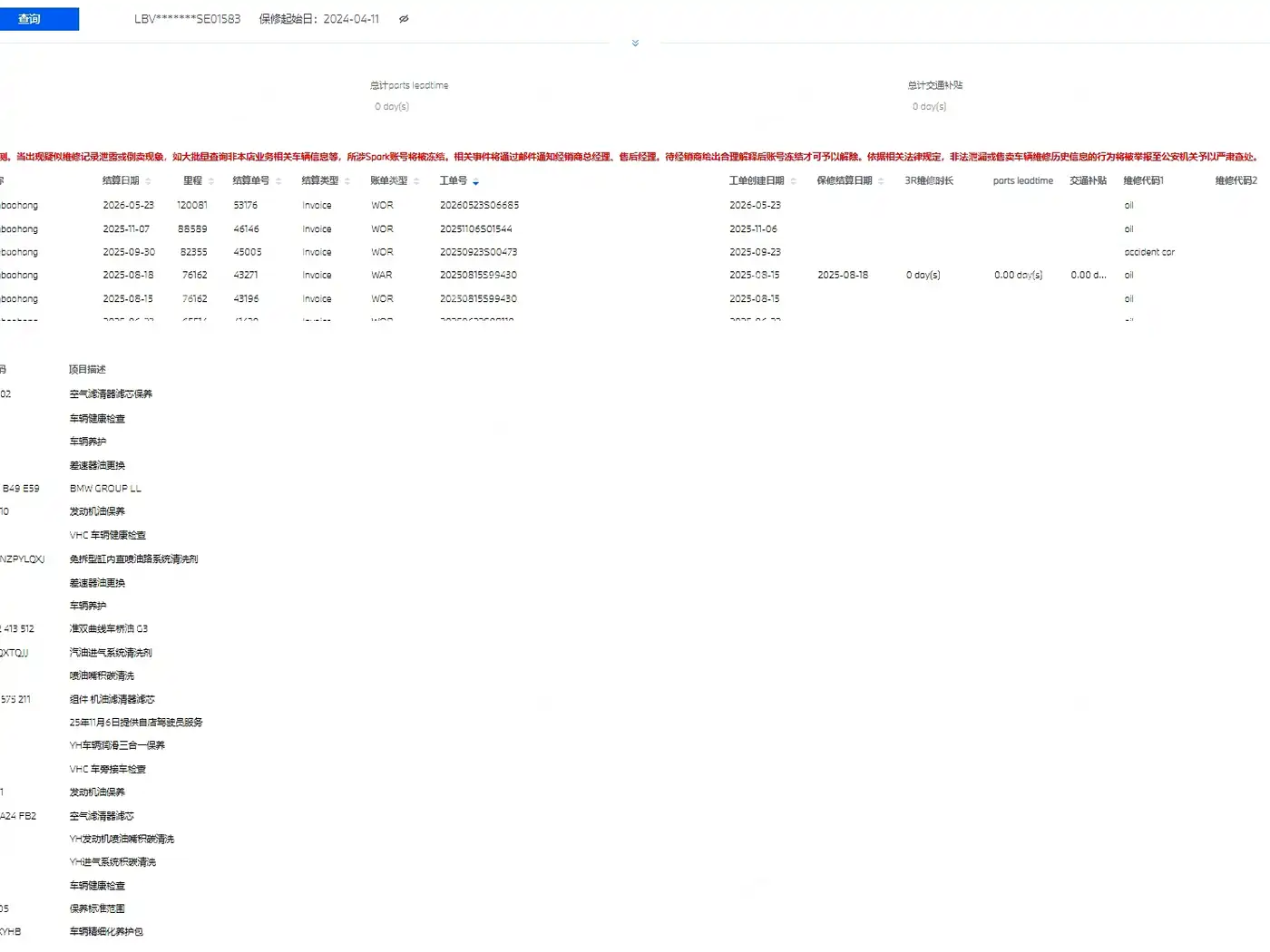Select the WAR row with settlement number 43271
This screenshot has width=1270, height=952.
(x=635, y=276)
